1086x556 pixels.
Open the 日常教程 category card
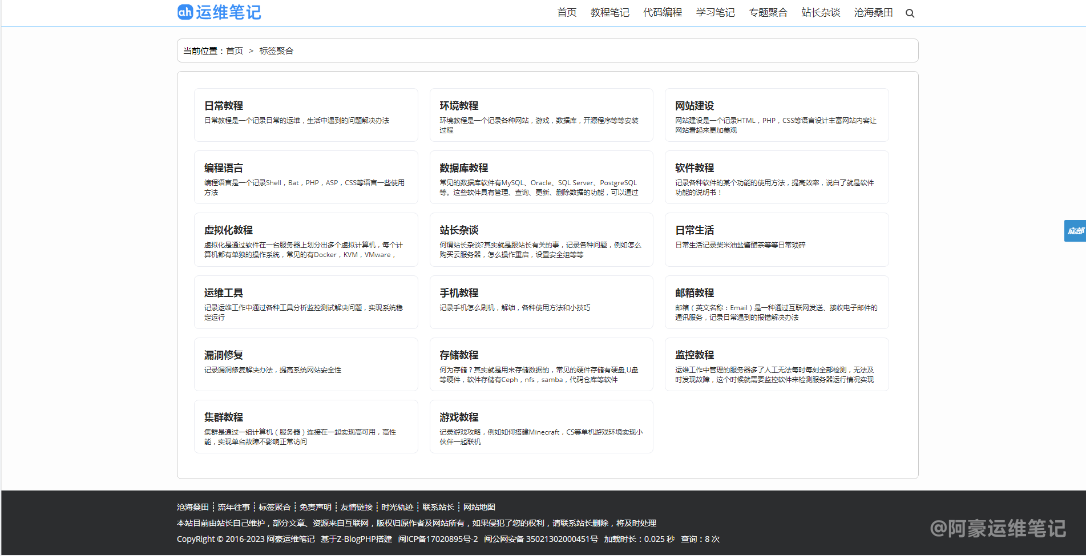point(224,105)
